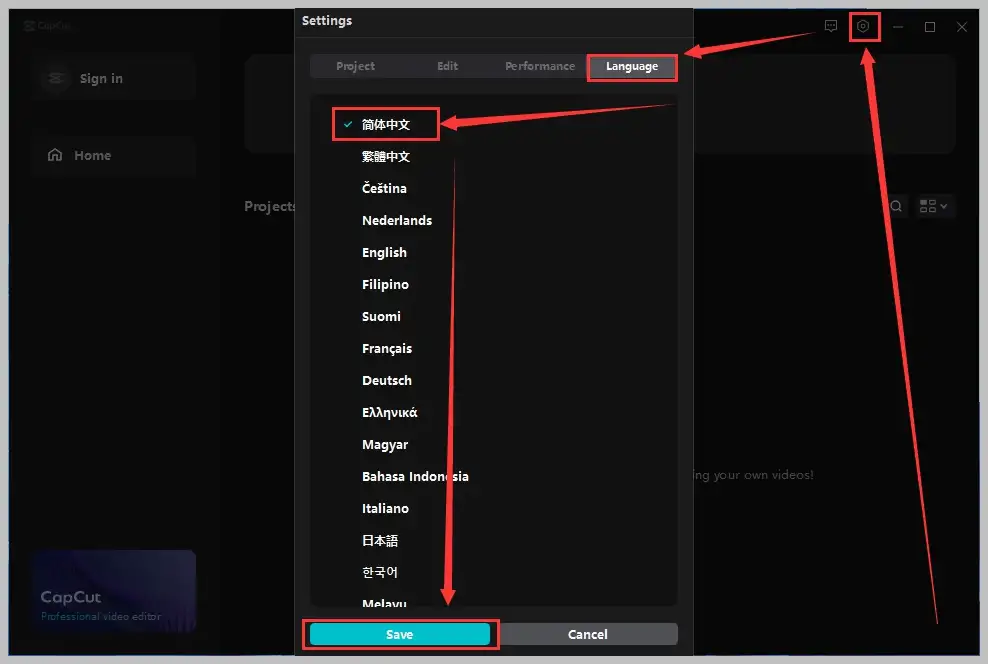Open the CapCut settings gear icon
This screenshot has height=664, width=988.
pyautogui.click(x=863, y=26)
